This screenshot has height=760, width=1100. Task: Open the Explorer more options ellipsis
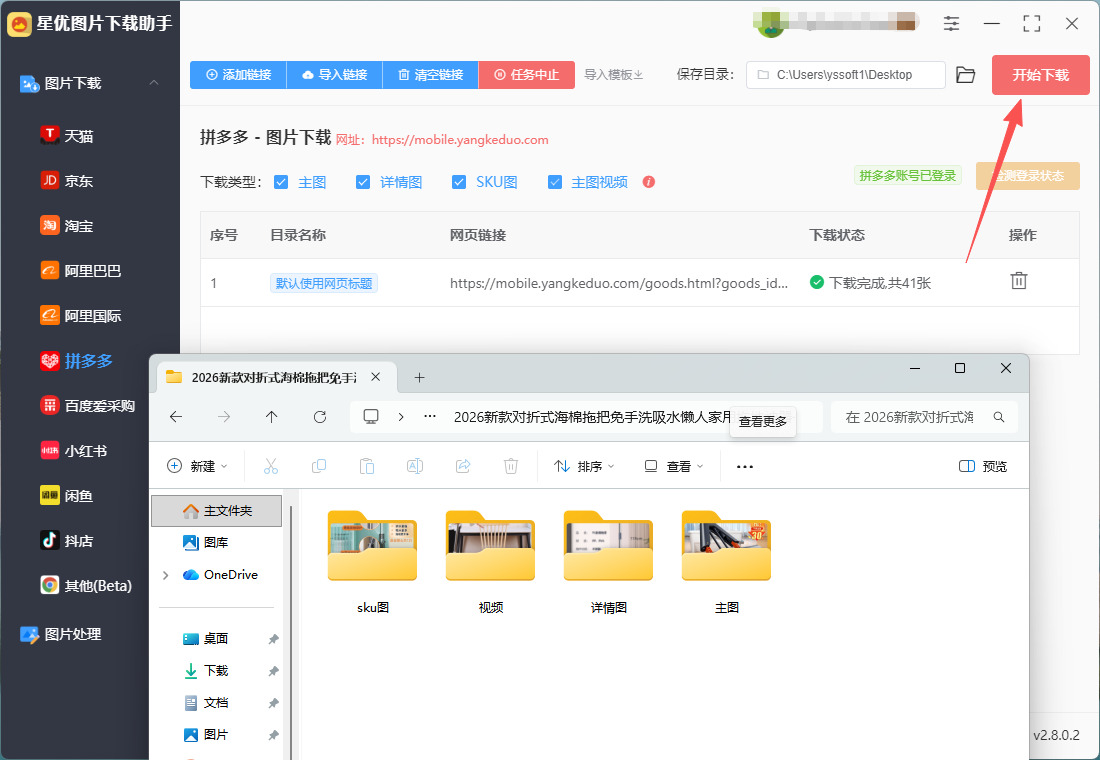[x=745, y=466]
